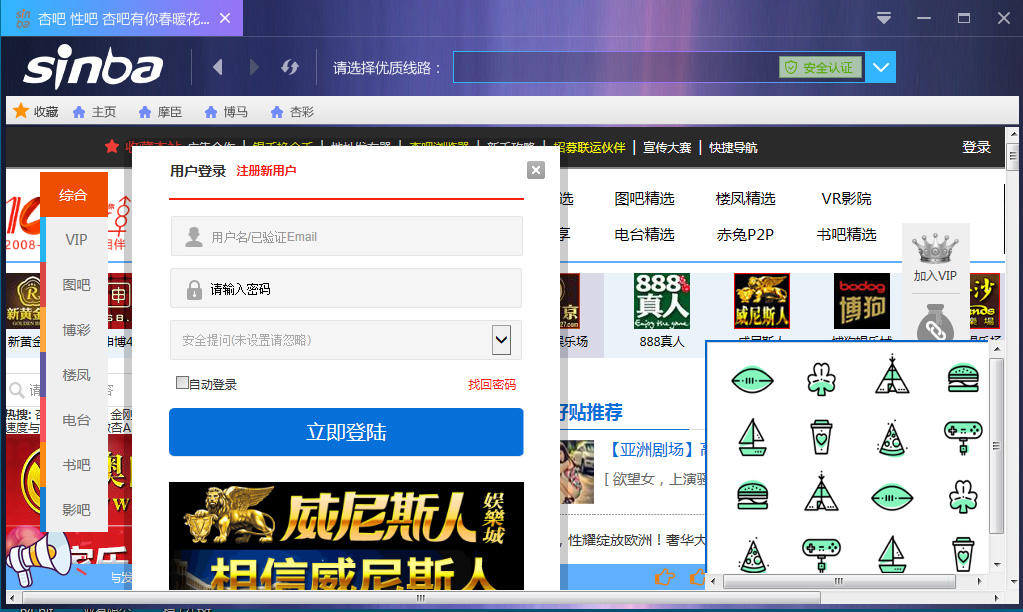Expand the 安全提问 security question dropdown

[501, 340]
